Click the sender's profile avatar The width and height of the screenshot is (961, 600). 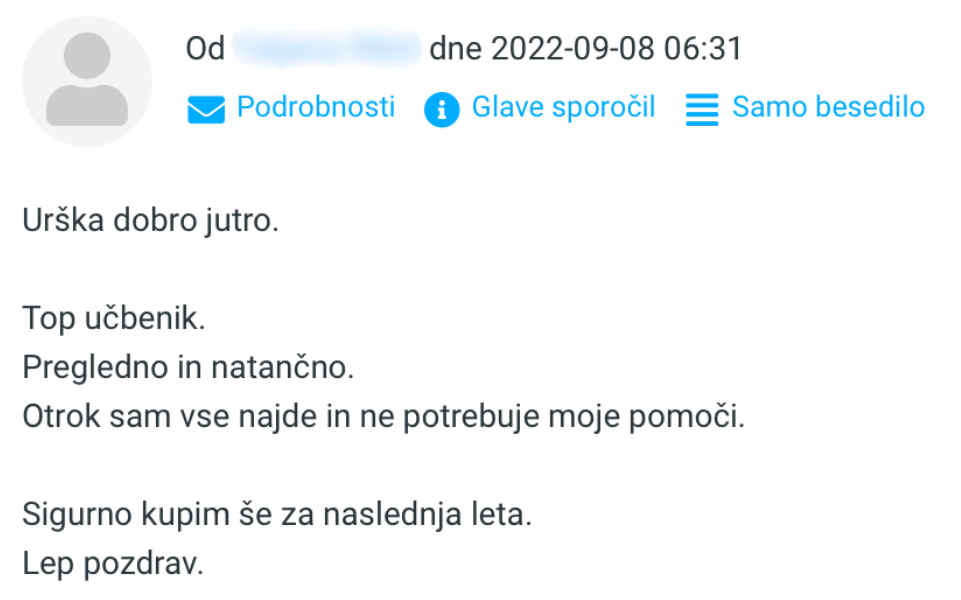pyautogui.click(x=87, y=82)
